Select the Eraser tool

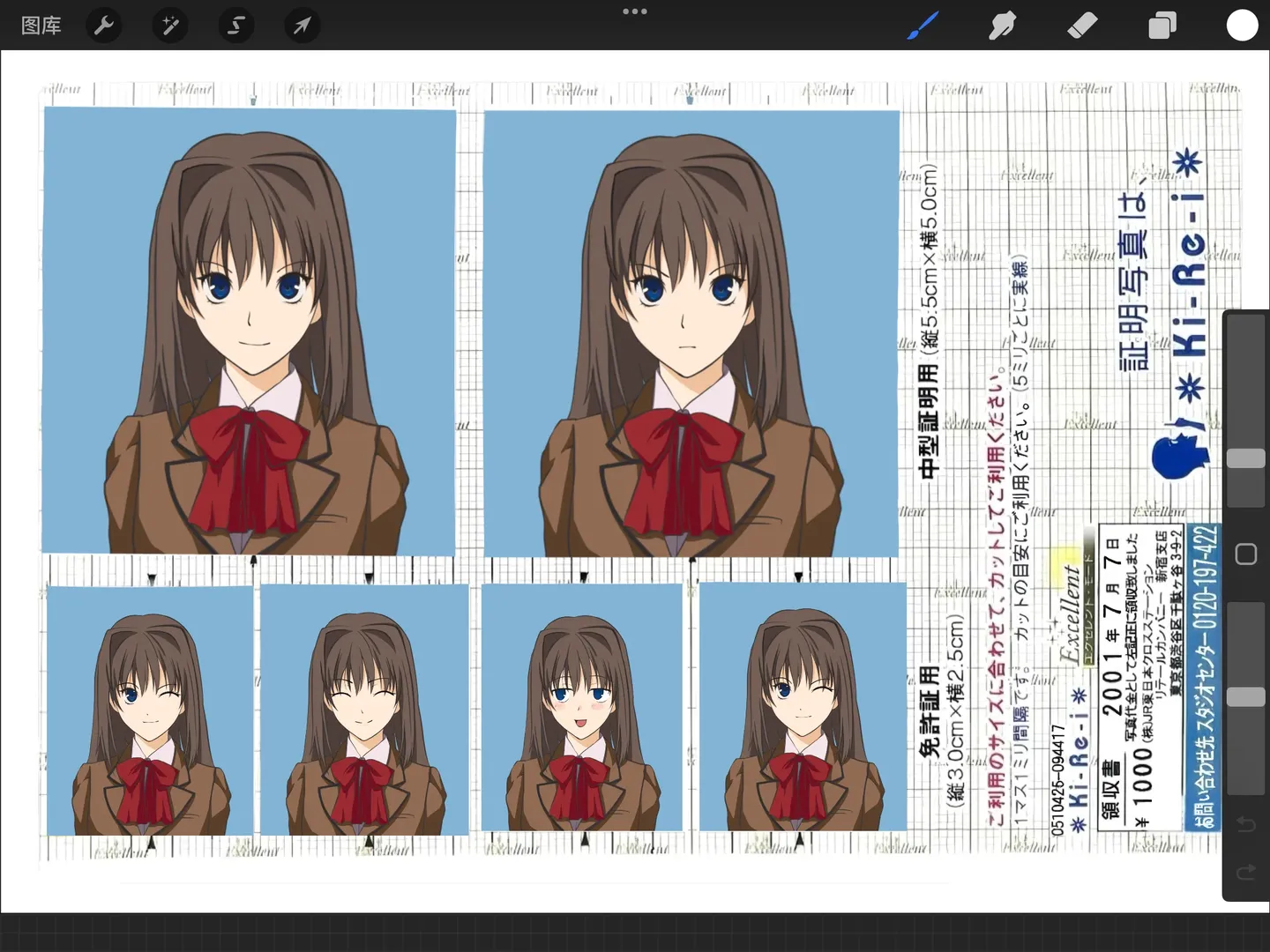(1082, 26)
